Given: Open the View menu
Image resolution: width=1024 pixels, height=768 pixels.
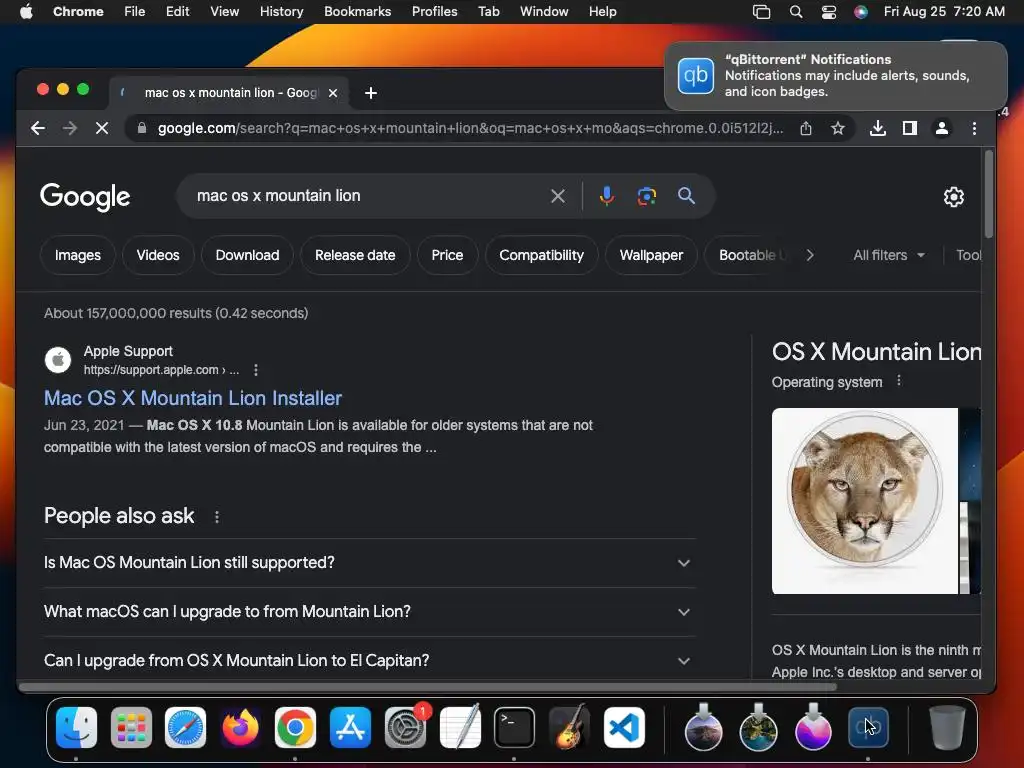Looking at the screenshot, I should click(224, 12).
